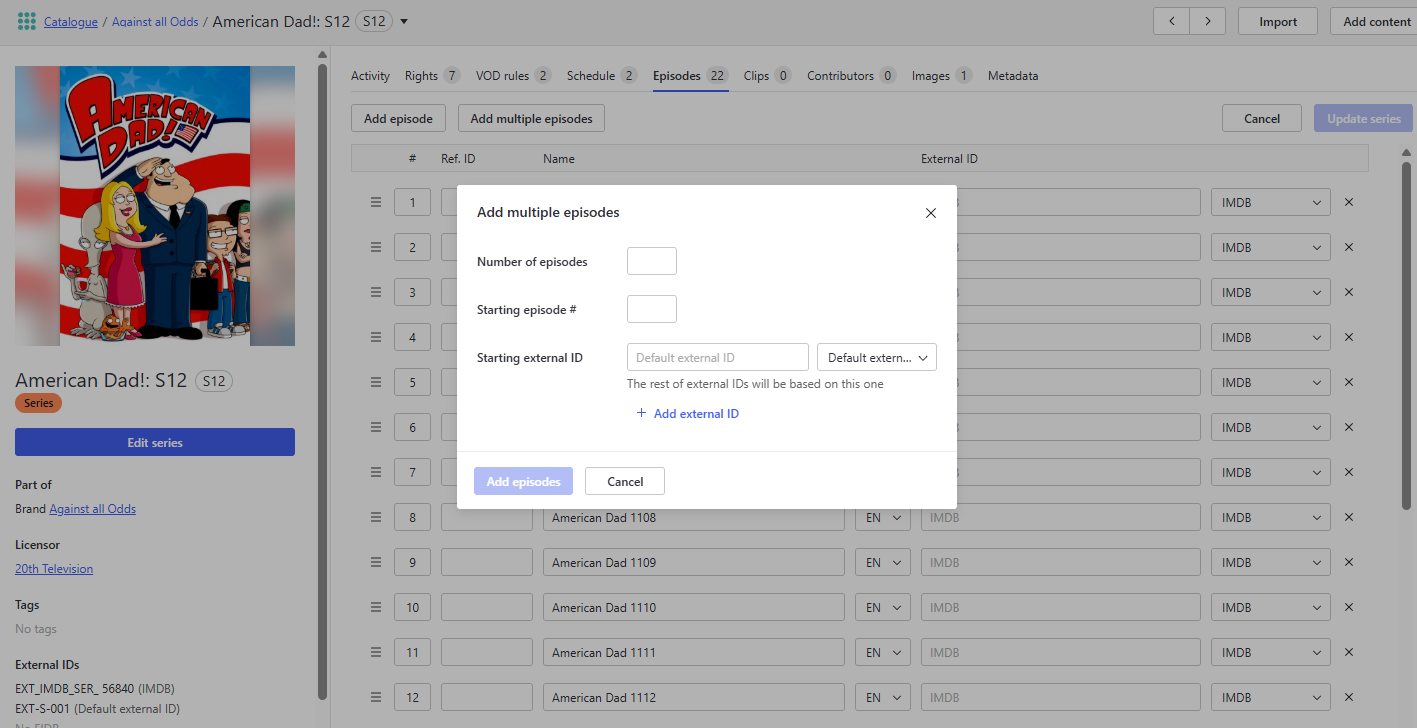Open the EN language dropdown for episode 8
The height and width of the screenshot is (728, 1417).
click(882, 517)
